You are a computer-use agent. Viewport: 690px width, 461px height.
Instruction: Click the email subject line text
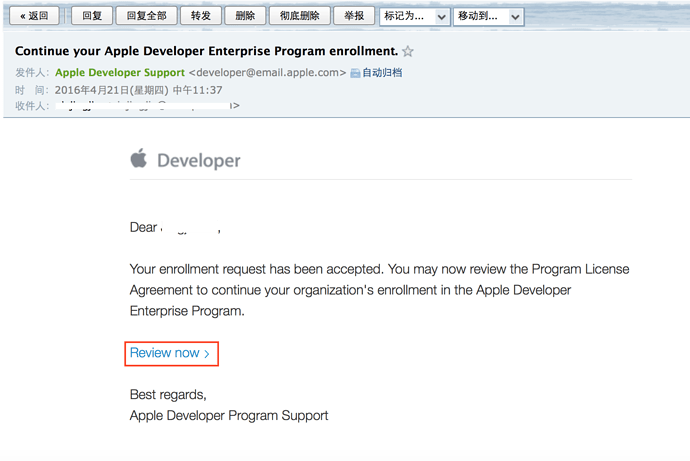[206, 51]
